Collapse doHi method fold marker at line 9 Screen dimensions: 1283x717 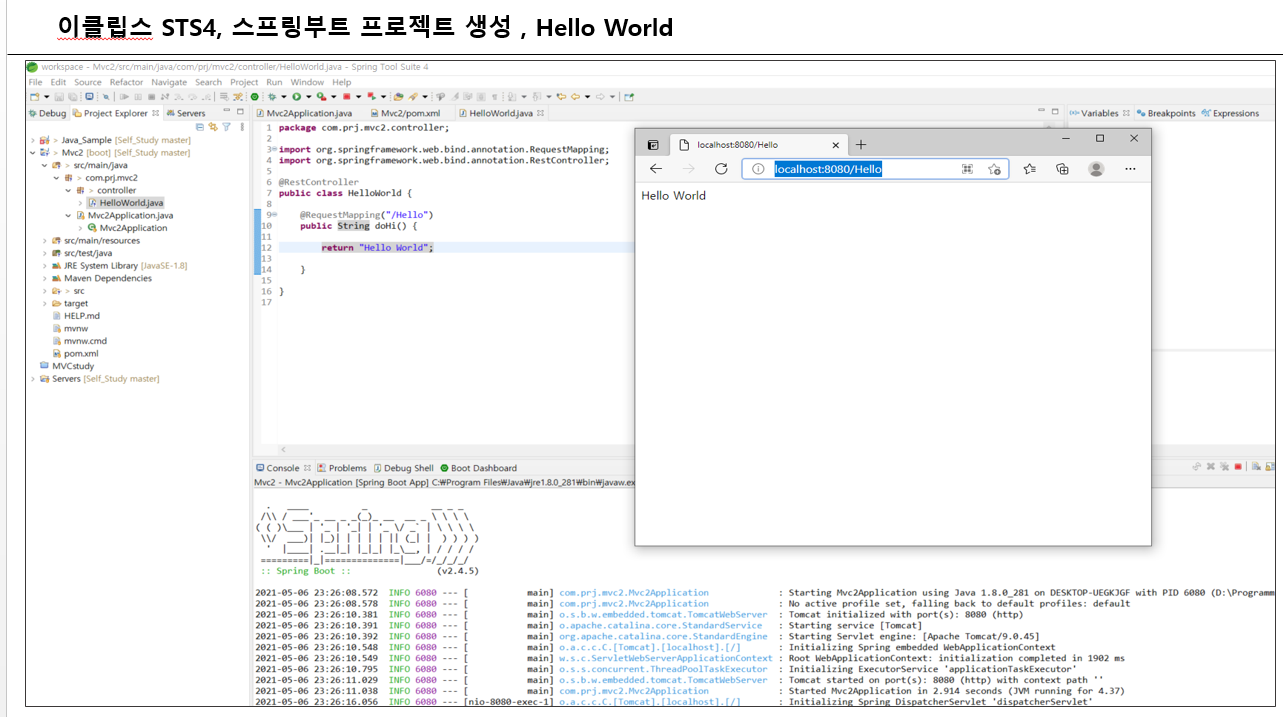pyautogui.click(x=273, y=215)
